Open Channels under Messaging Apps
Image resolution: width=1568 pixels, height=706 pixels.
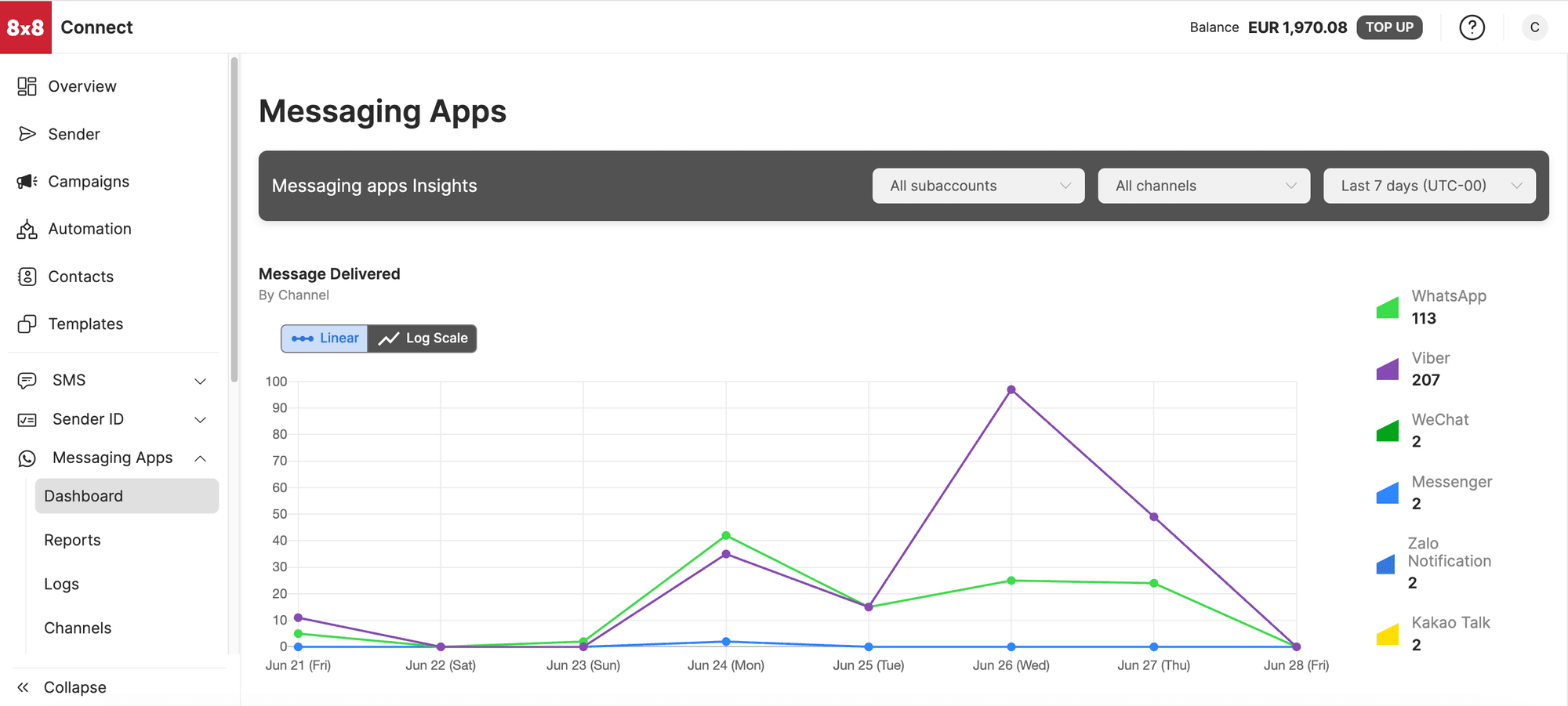tap(78, 628)
